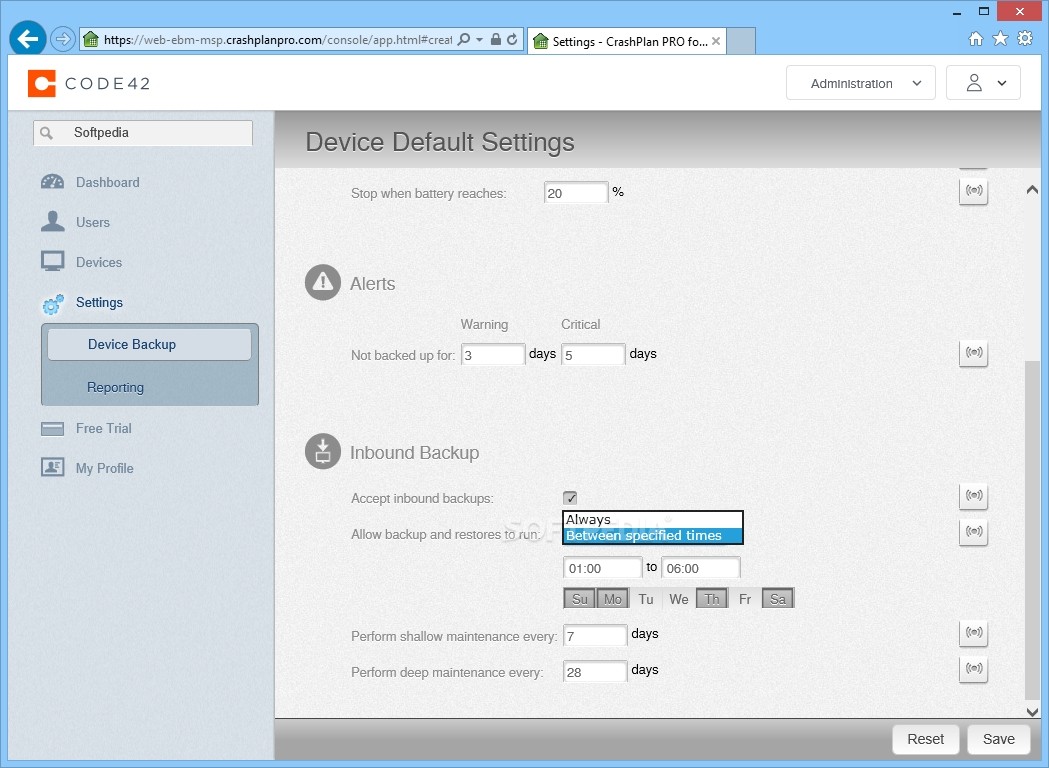Push the battery setting to devices icon
The image size is (1049, 768).
(973, 191)
